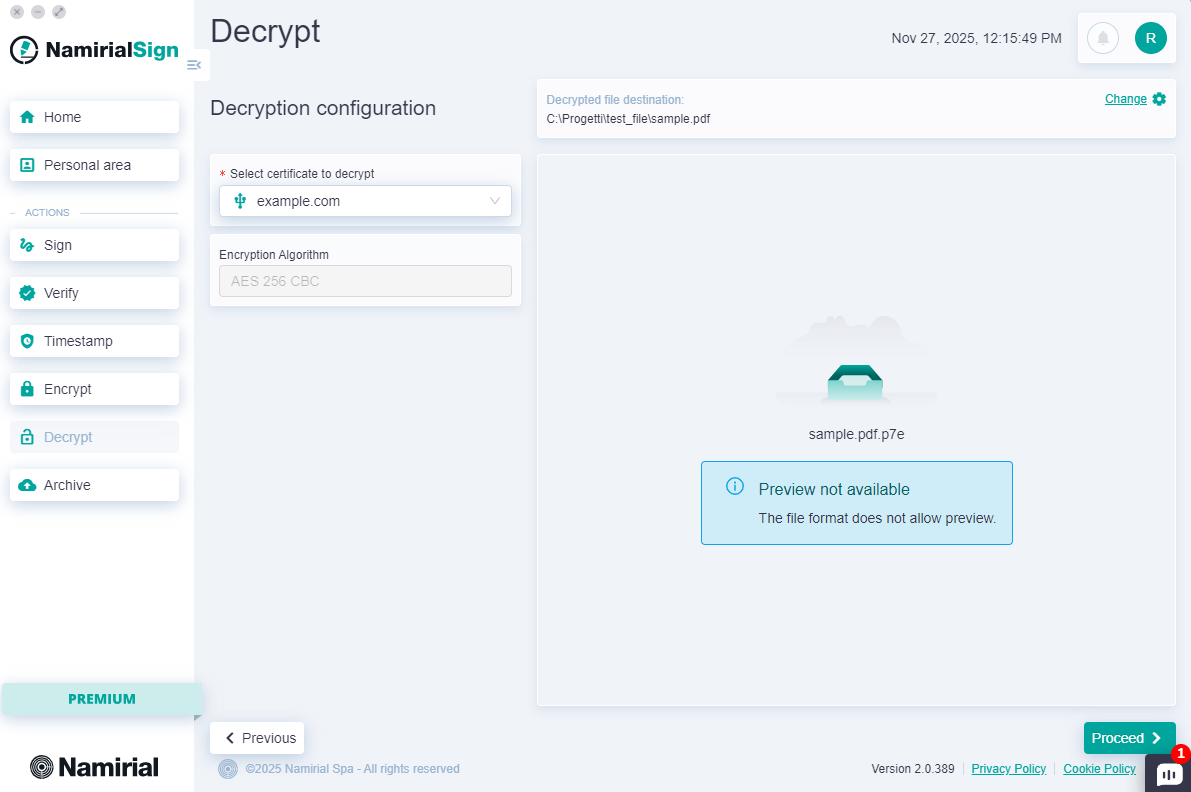Click the Change destination link
The image size is (1191, 792).
[x=1125, y=99]
